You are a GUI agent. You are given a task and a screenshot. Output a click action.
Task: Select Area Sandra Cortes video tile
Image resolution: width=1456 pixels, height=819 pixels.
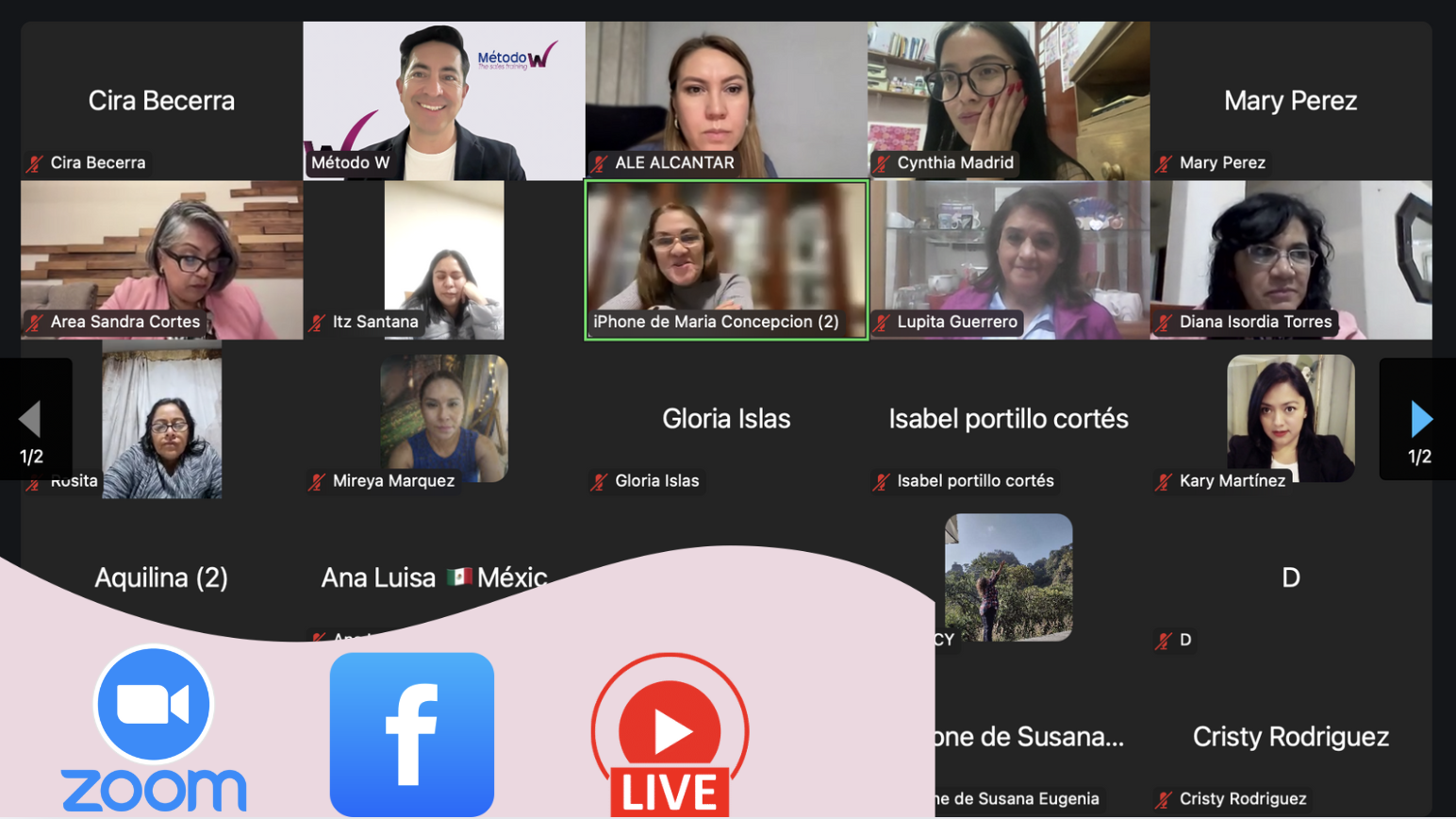162,259
